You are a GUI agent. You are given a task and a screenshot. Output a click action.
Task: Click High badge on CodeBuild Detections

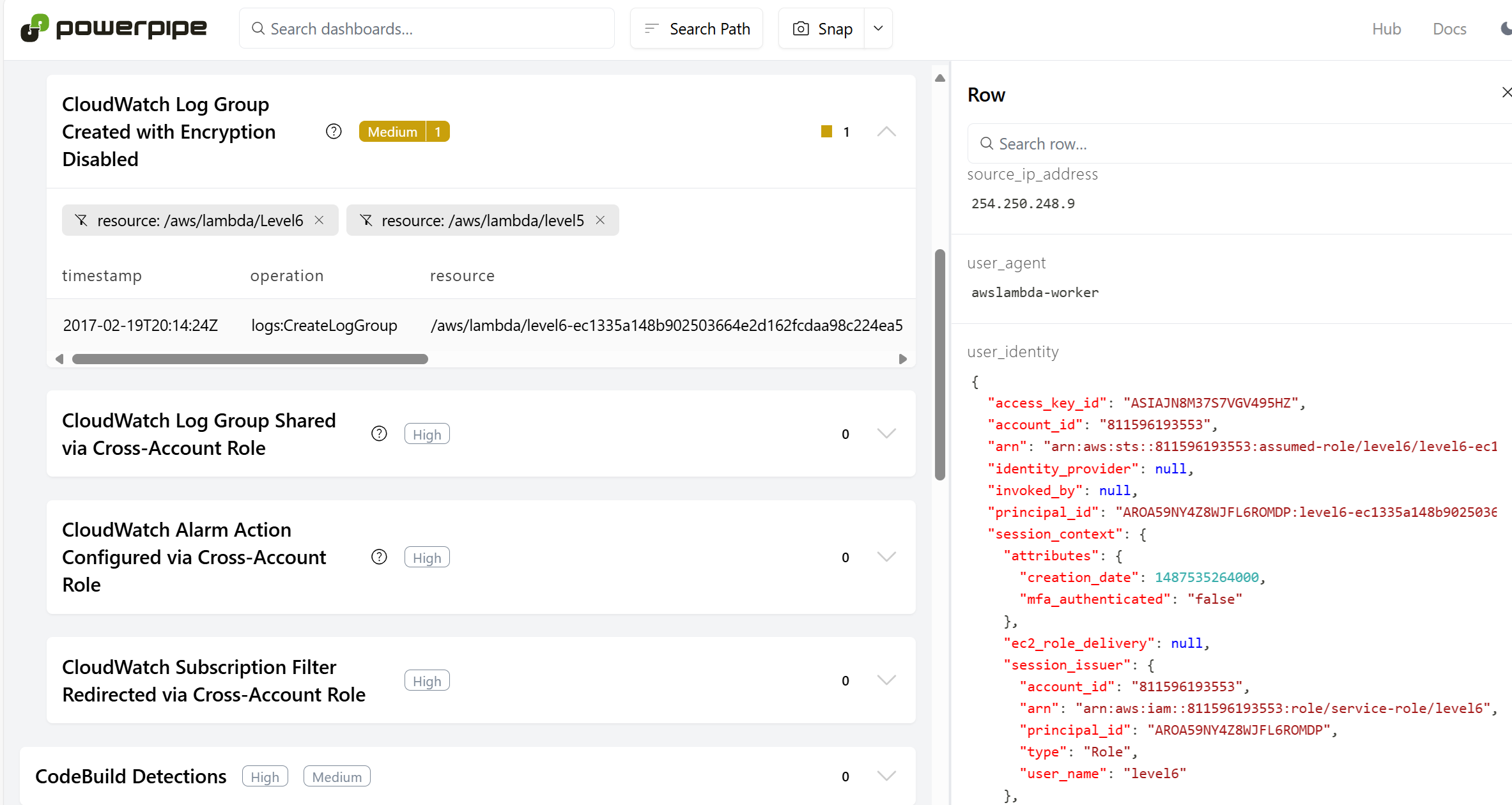[265, 777]
